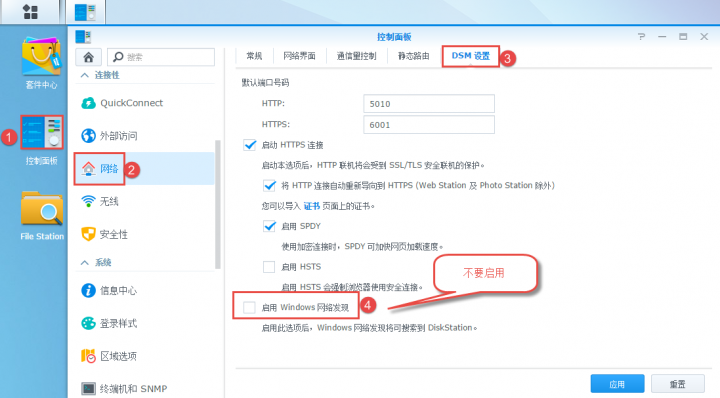Select the Control Panel taskbar icon
Screen dimensions: 720x398
(x=85, y=12)
